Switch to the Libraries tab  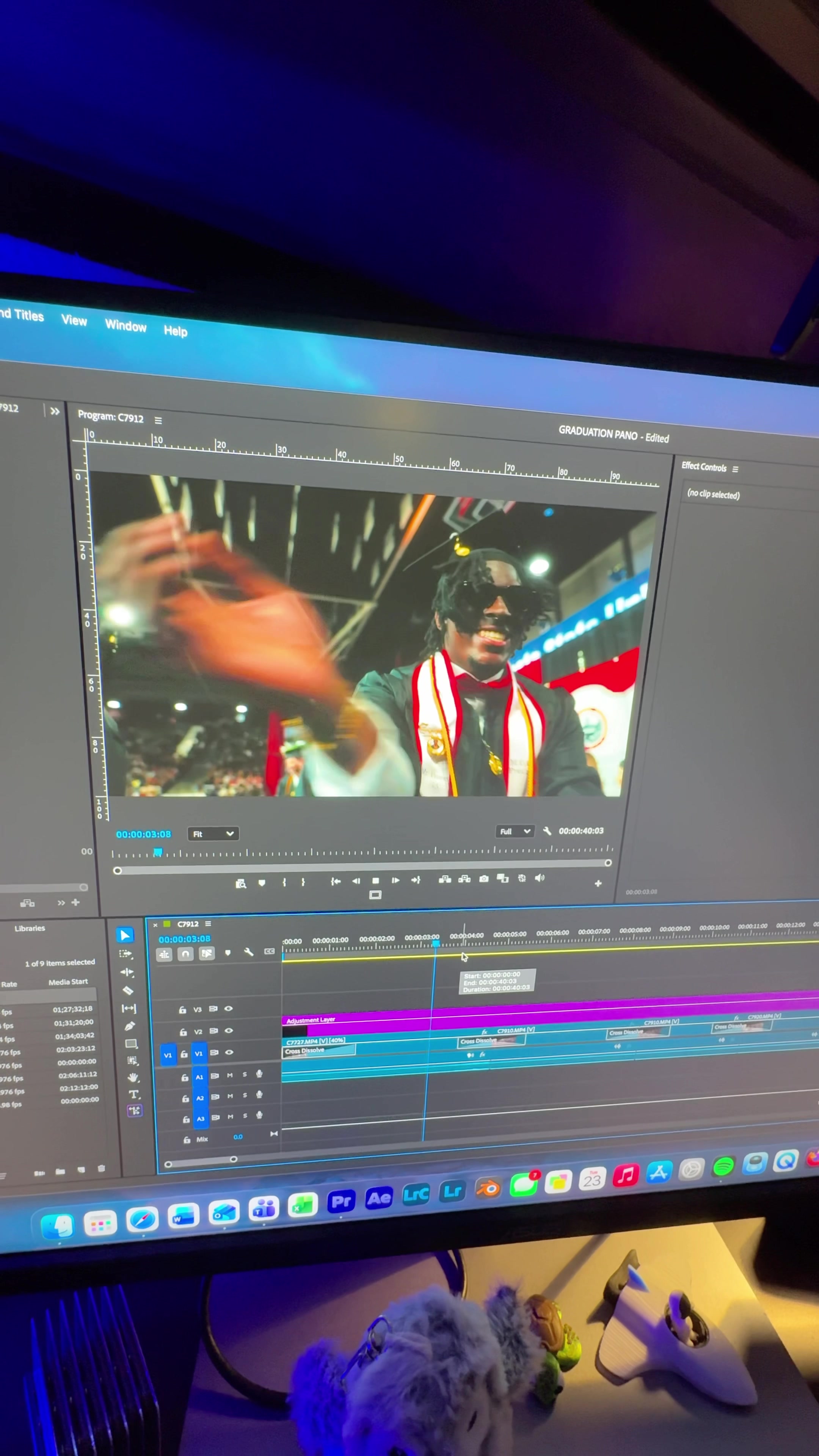tap(30, 928)
